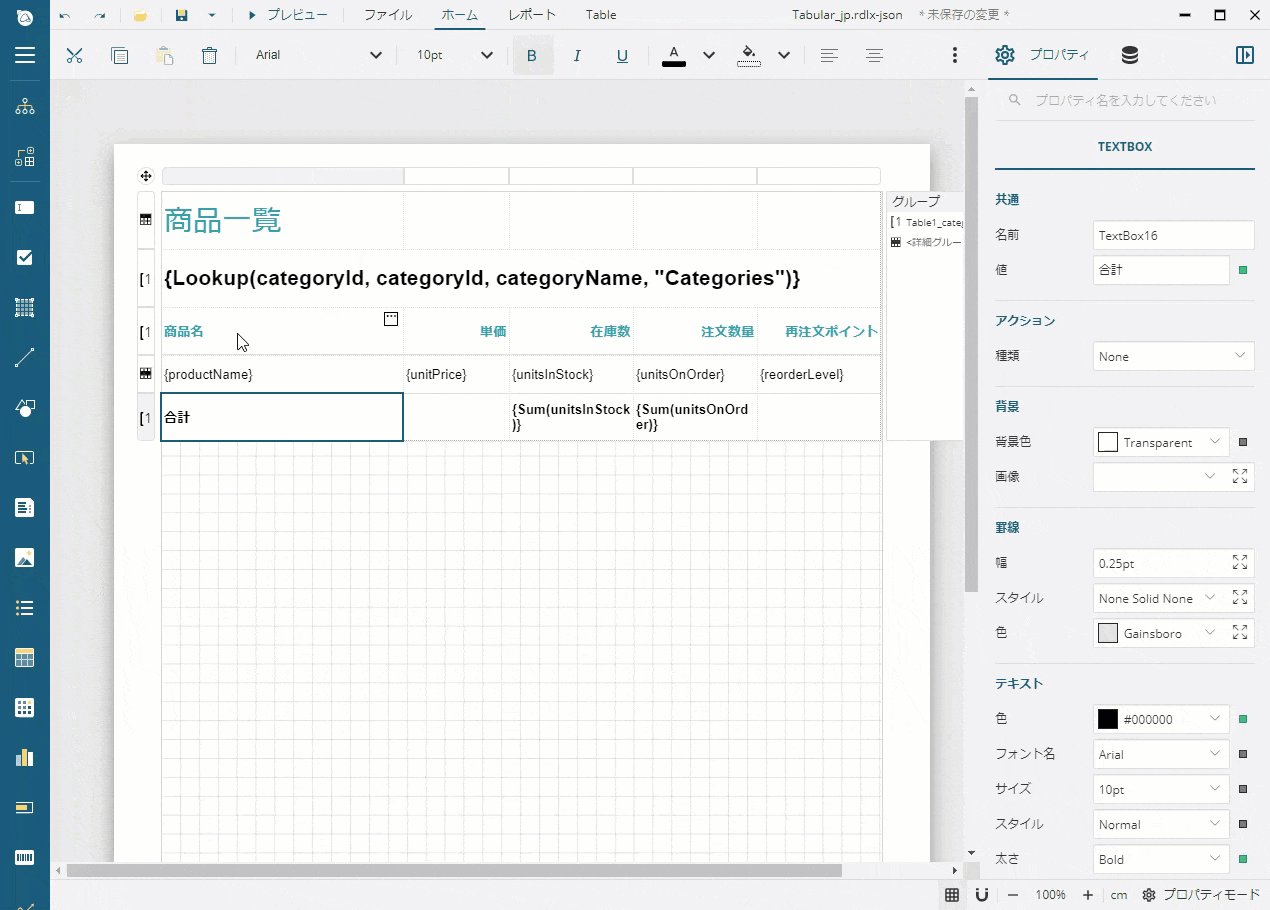Open the 背景色 Transparent color picker
Image resolution: width=1270 pixels, height=910 pixels.
click(x=1160, y=442)
